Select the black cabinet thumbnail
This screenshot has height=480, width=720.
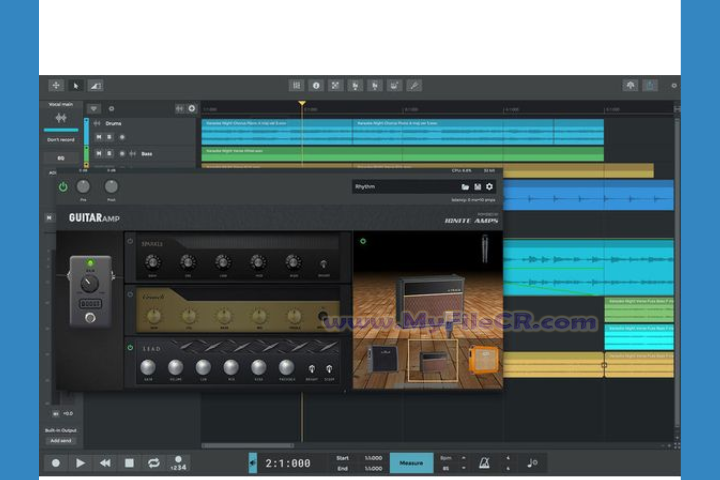coord(383,358)
